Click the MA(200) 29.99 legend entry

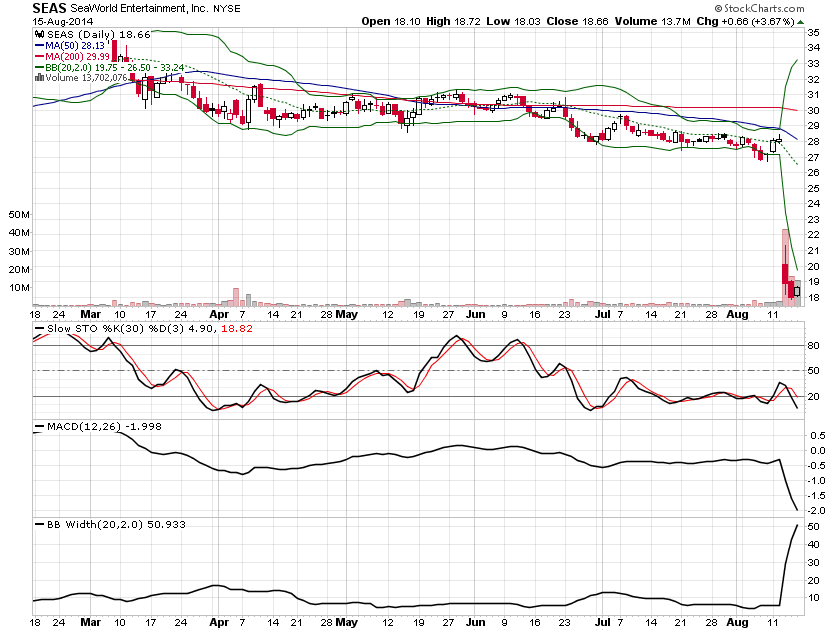point(78,56)
